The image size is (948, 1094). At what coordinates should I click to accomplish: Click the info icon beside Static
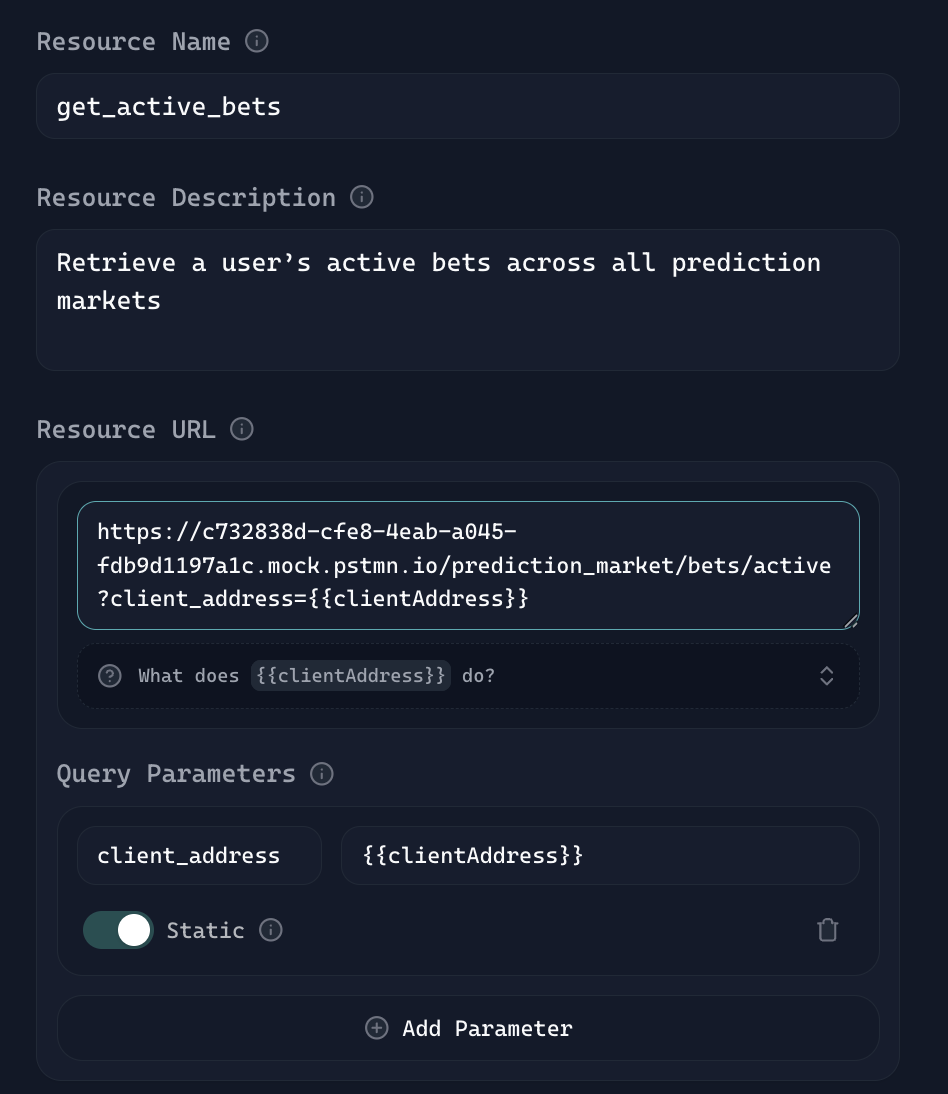[271, 930]
